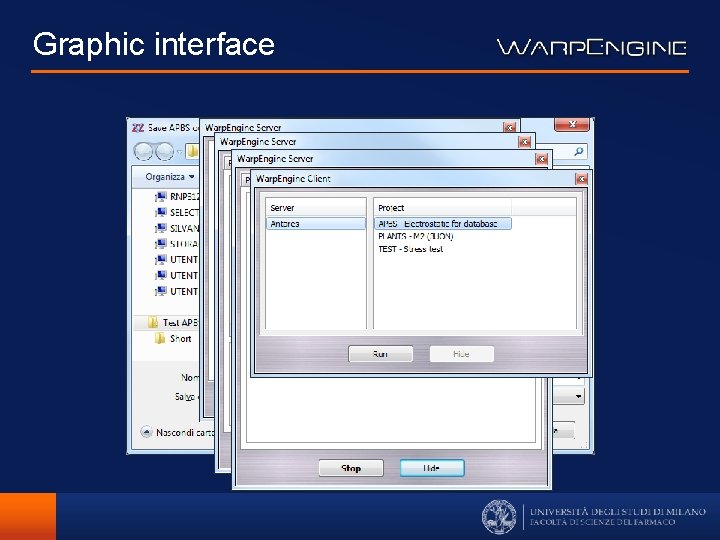Click the Nascondi cartelle collapse arrow icon
This screenshot has width=720, height=540.
pyautogui.click(x=146, y=432)
